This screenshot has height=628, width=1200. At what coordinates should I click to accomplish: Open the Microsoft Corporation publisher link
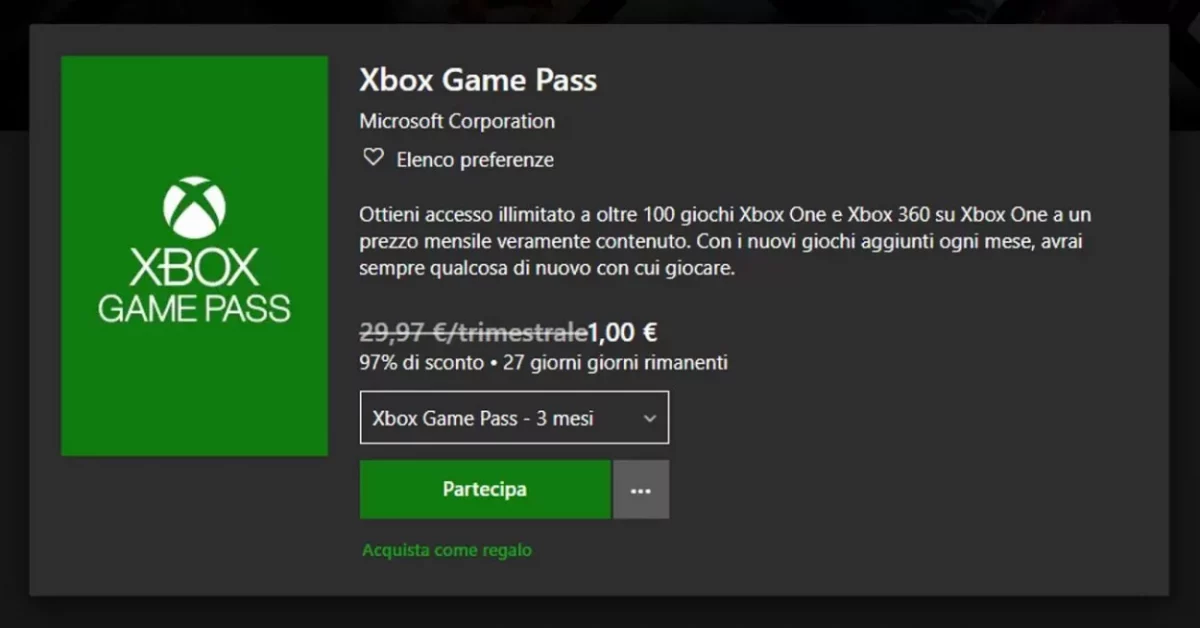click(457, 122)
